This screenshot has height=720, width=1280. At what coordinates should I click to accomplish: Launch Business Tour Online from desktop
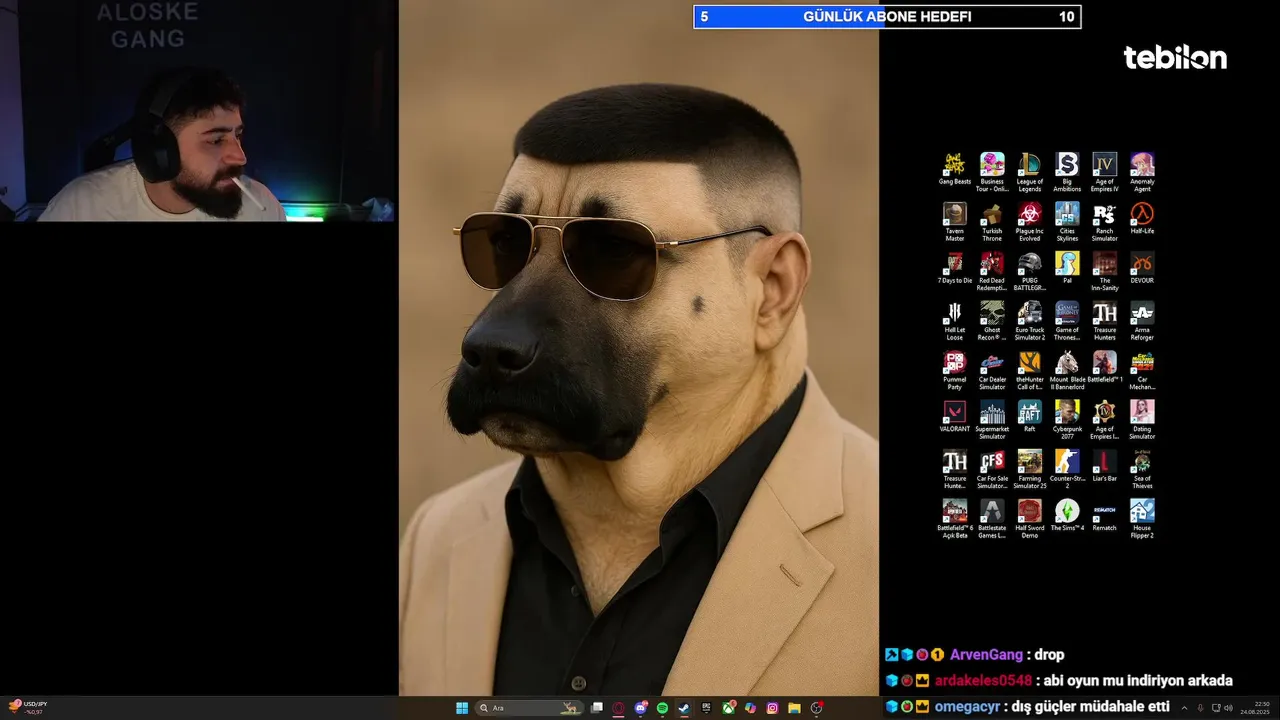coord(992,172)
